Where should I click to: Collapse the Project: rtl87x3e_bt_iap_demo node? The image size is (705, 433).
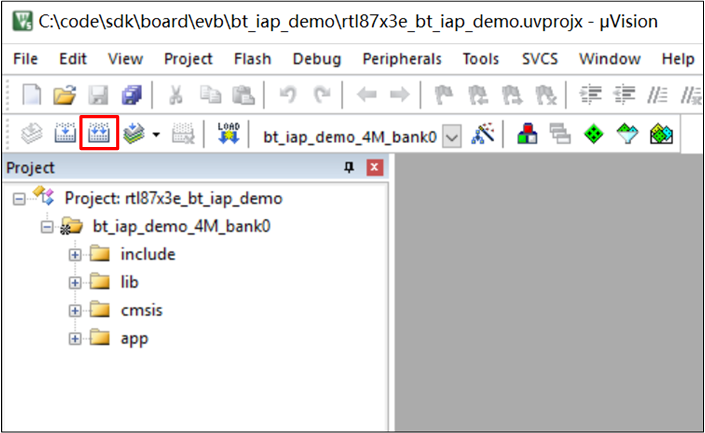coord(19,199)
